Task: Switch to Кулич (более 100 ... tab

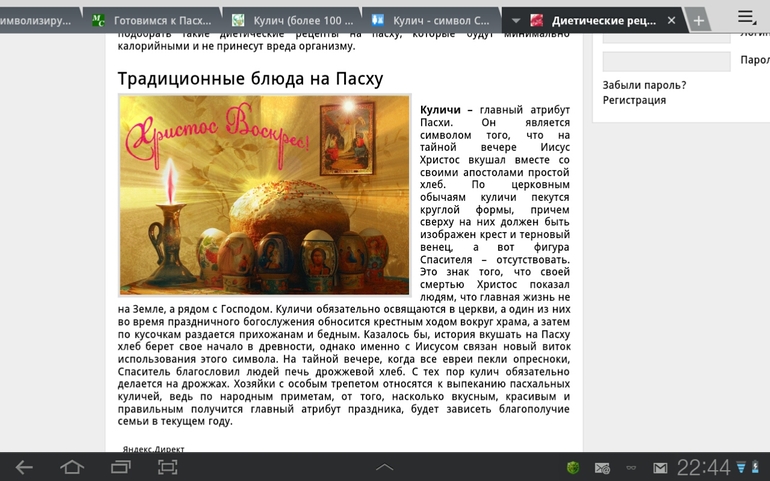Action: click(x=292, y=21)
